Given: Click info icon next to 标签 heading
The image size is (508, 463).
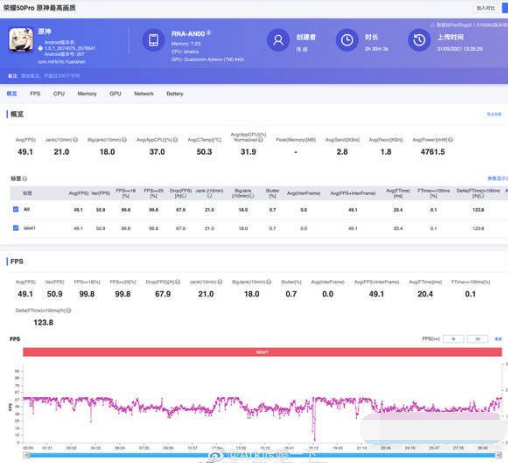Looking at the screenshot, I should pyautogui.click(x=25, y=179).
